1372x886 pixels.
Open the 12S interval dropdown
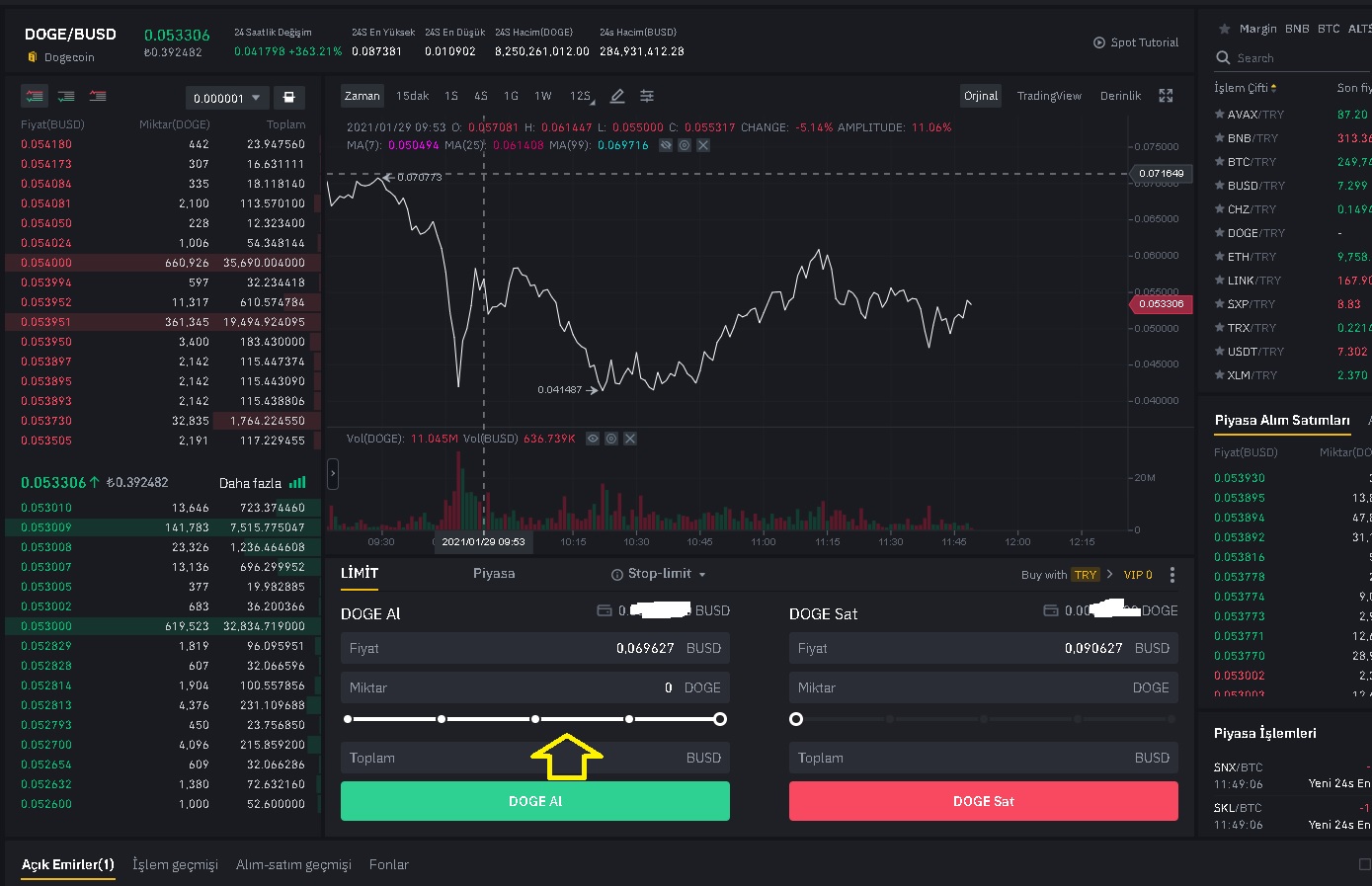coord(581,96)
